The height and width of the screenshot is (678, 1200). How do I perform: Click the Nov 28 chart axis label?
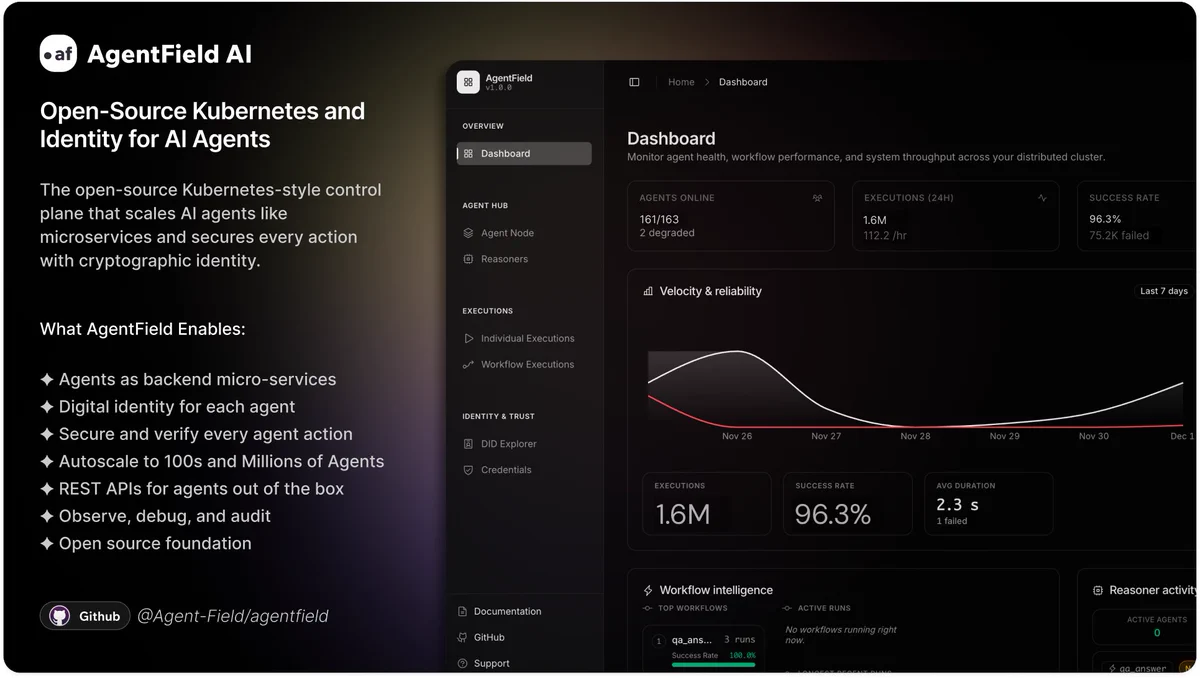[x=915, y=436]
